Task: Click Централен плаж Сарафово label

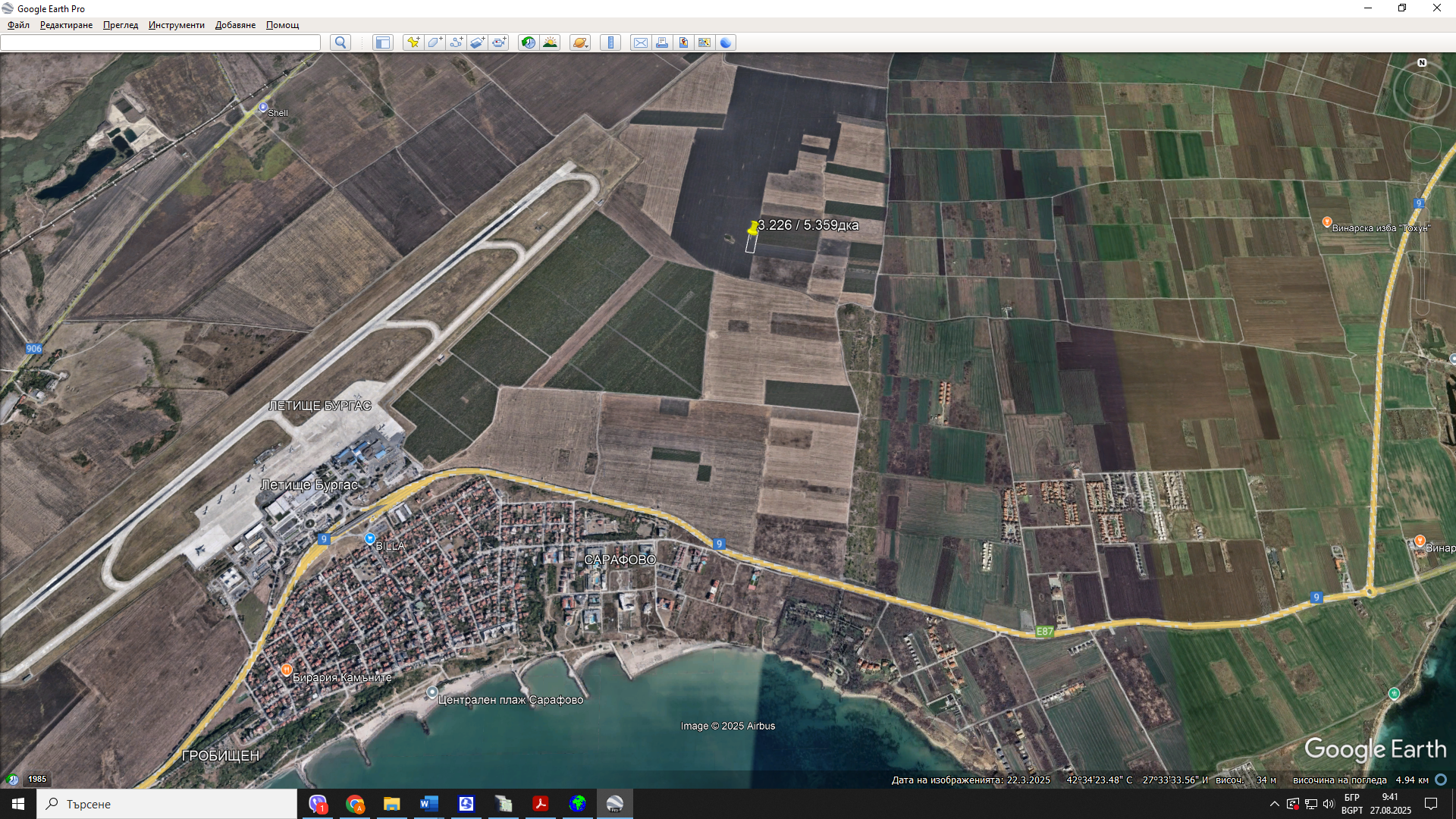Action: coord(510,700)
